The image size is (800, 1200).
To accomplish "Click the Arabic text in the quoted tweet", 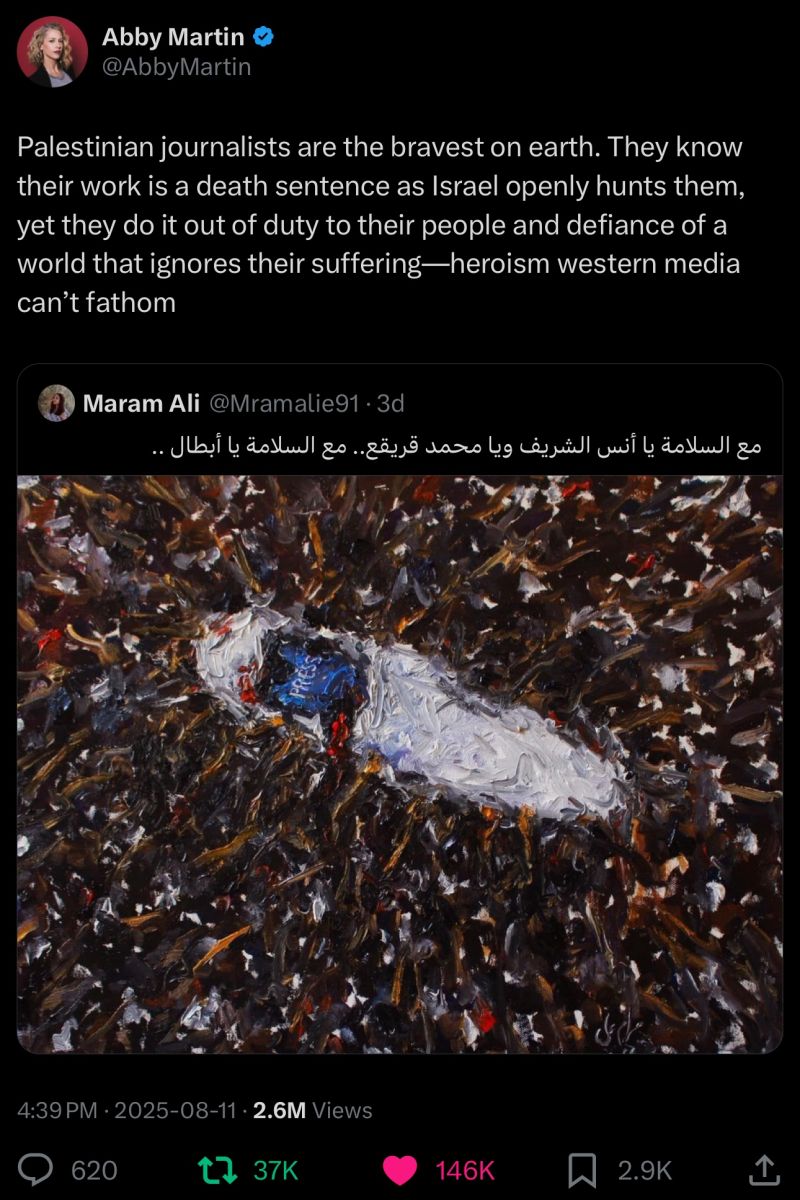I will pos(457,446).
